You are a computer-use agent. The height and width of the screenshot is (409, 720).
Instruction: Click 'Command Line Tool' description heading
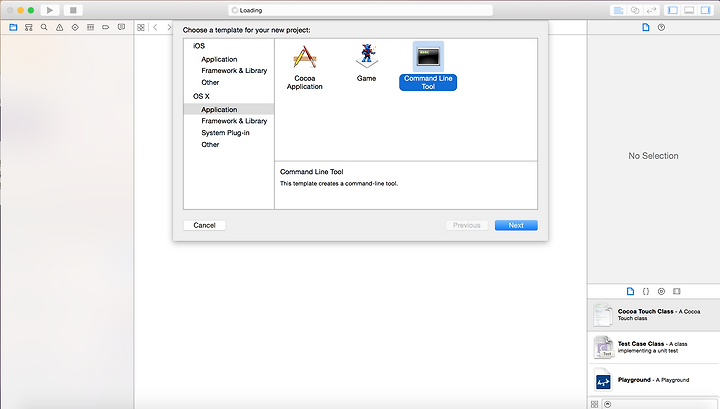(x=312, y=172)
